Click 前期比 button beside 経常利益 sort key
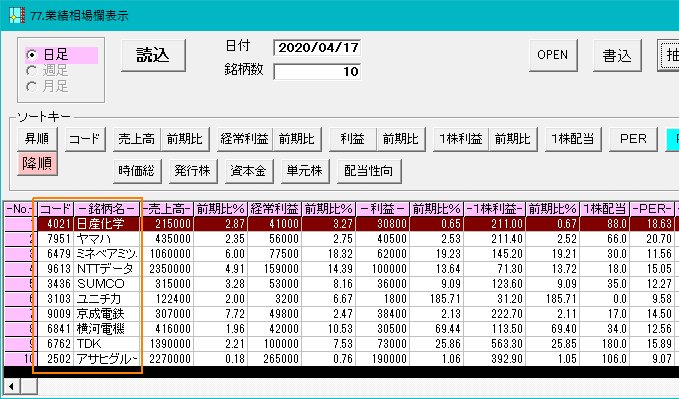 pos(297,139)
